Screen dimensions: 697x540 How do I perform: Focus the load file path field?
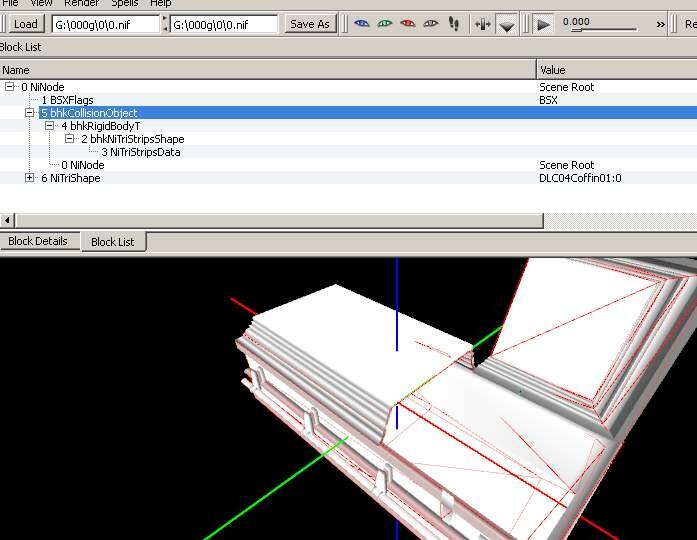pos(105,24)
